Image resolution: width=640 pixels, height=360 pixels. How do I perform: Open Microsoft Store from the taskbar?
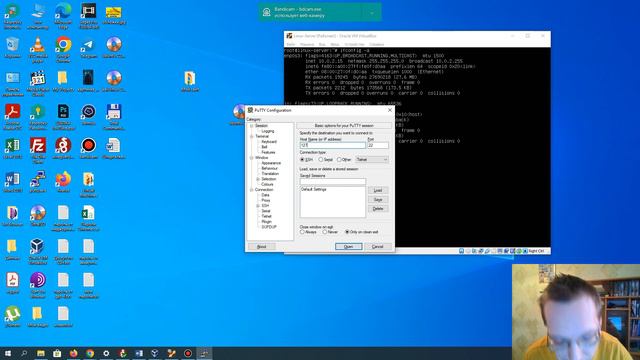57,353
